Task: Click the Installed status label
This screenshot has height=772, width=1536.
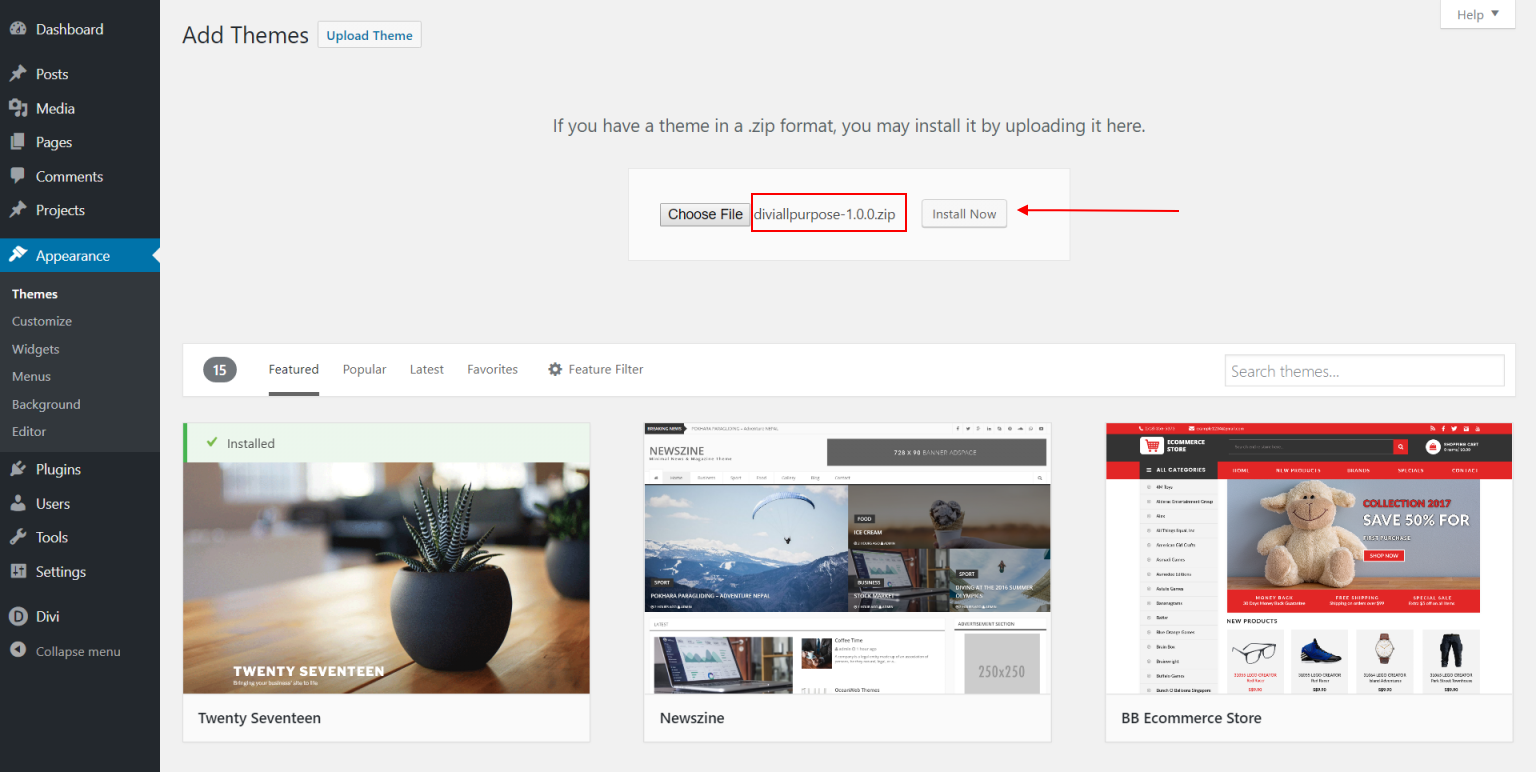Action: (x=250, y=443)
